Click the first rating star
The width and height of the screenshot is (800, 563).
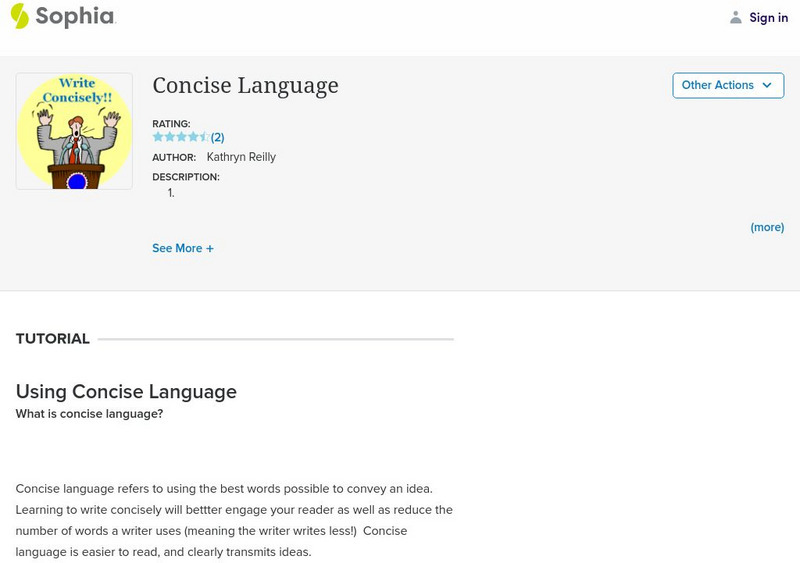click(x=158, y=137)
